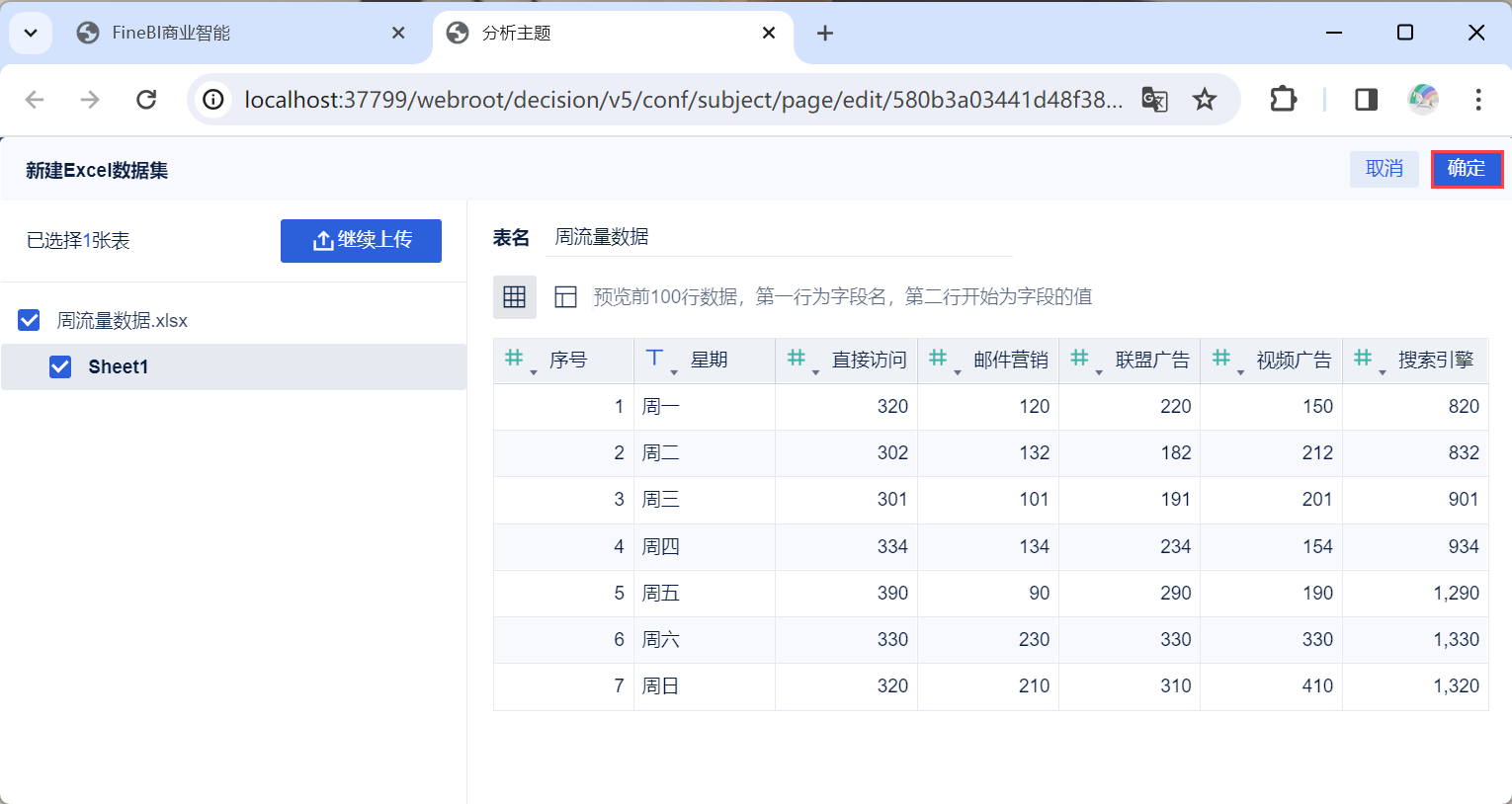Screen dimensions: 1512x804
Task: Select the Sheet1 row in the file list
Action: tap(233, 366)
